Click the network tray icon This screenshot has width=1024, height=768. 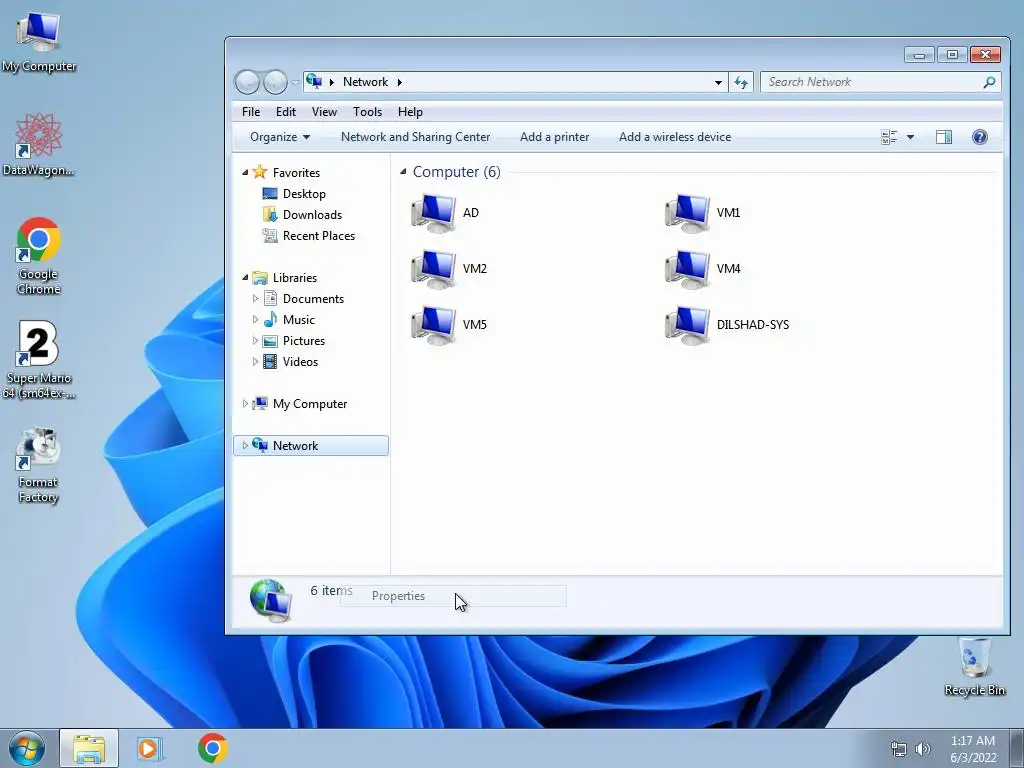click(x=899, y=749)
